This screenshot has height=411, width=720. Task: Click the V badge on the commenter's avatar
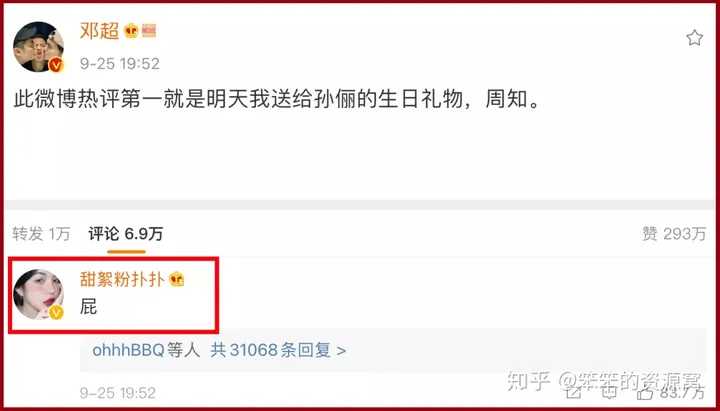coord(56,313)
